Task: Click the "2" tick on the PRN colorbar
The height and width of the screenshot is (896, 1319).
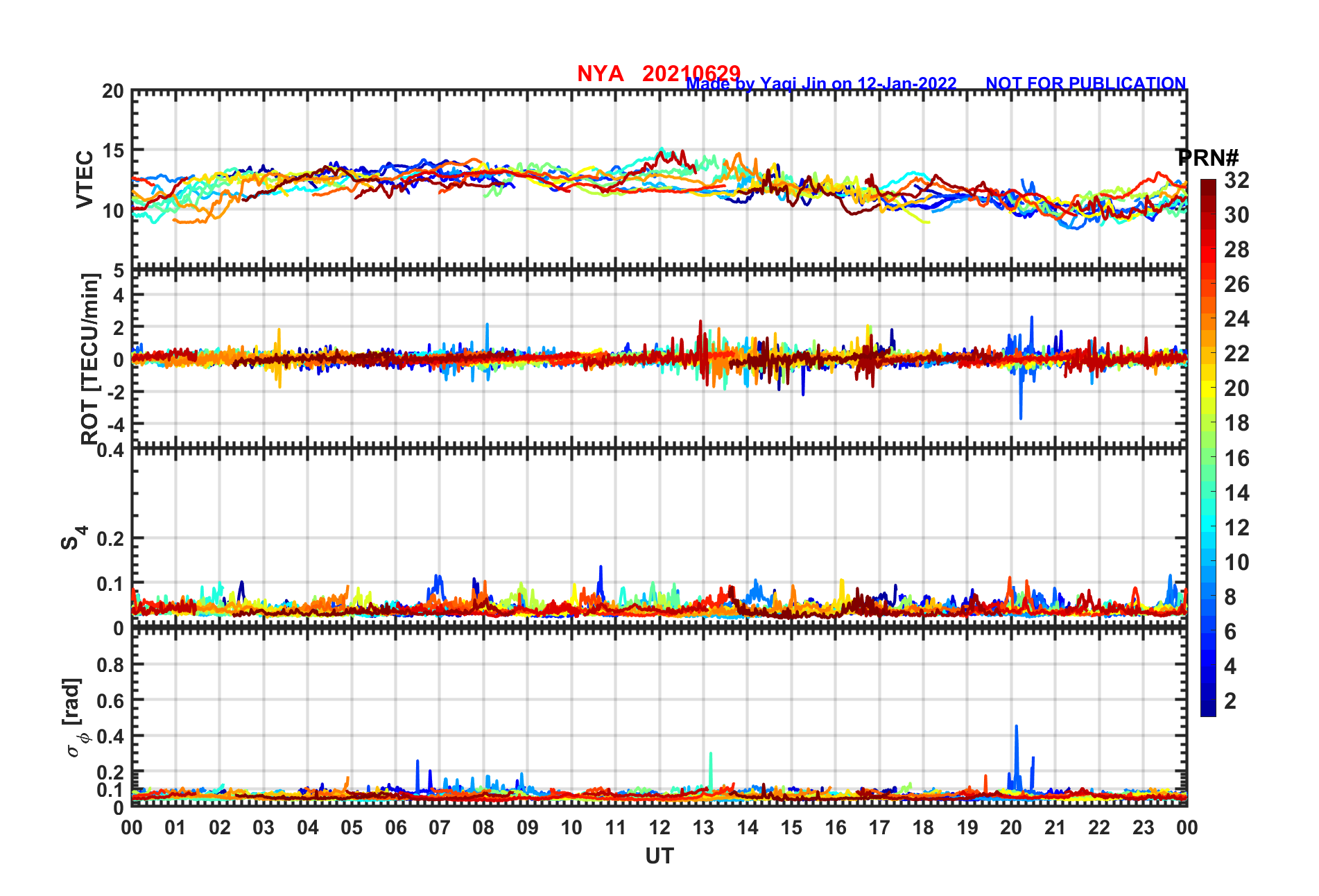Action: tap(1230, 701)
